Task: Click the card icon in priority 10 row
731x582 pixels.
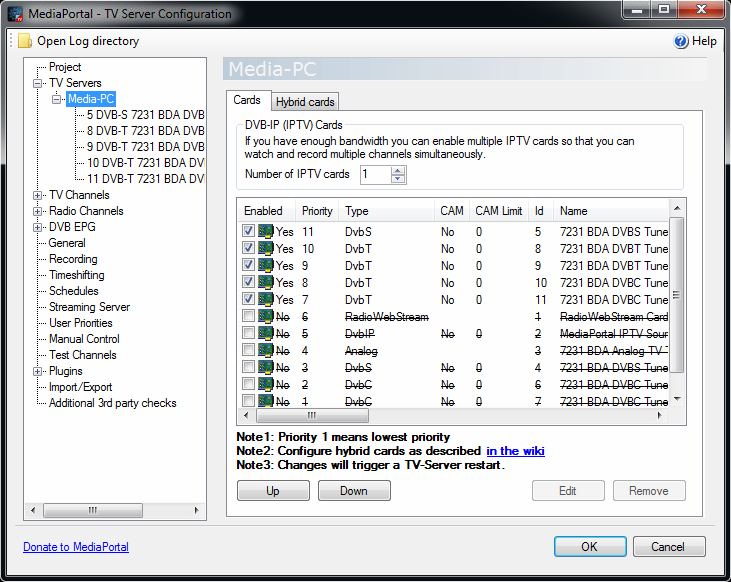Action: pyautogui.click(x=266, y=248)
